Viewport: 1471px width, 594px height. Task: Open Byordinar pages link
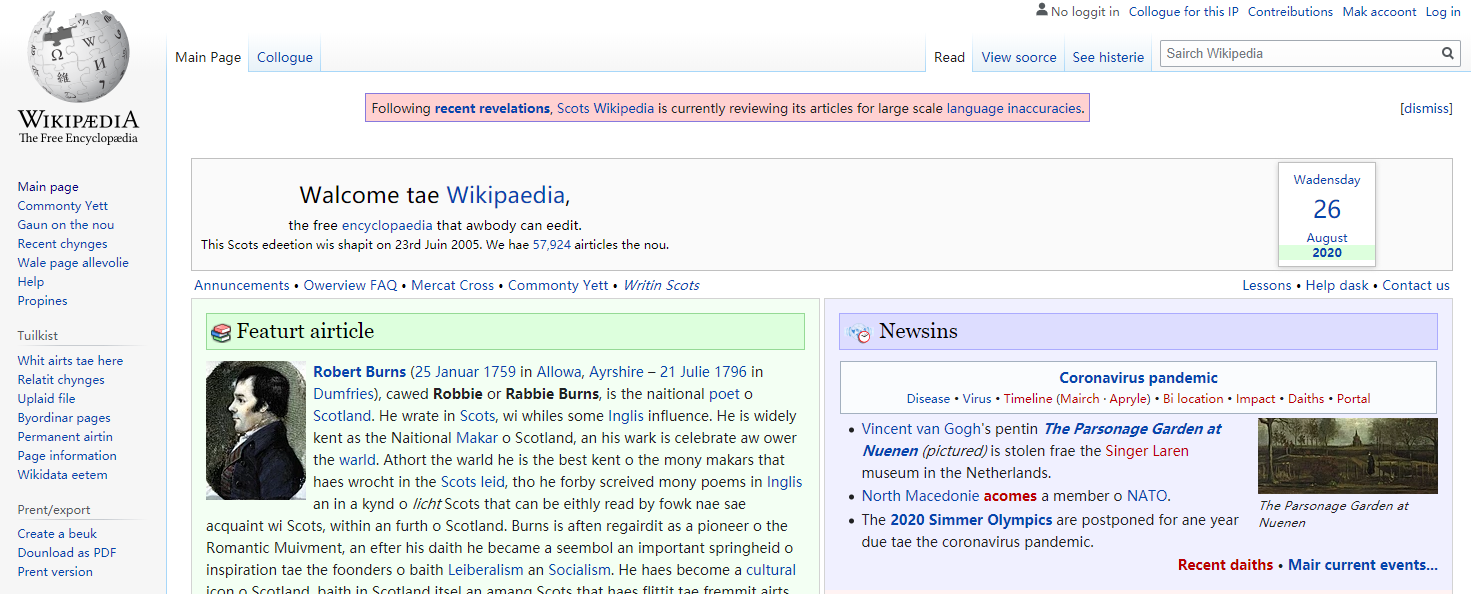click(64, 418)
